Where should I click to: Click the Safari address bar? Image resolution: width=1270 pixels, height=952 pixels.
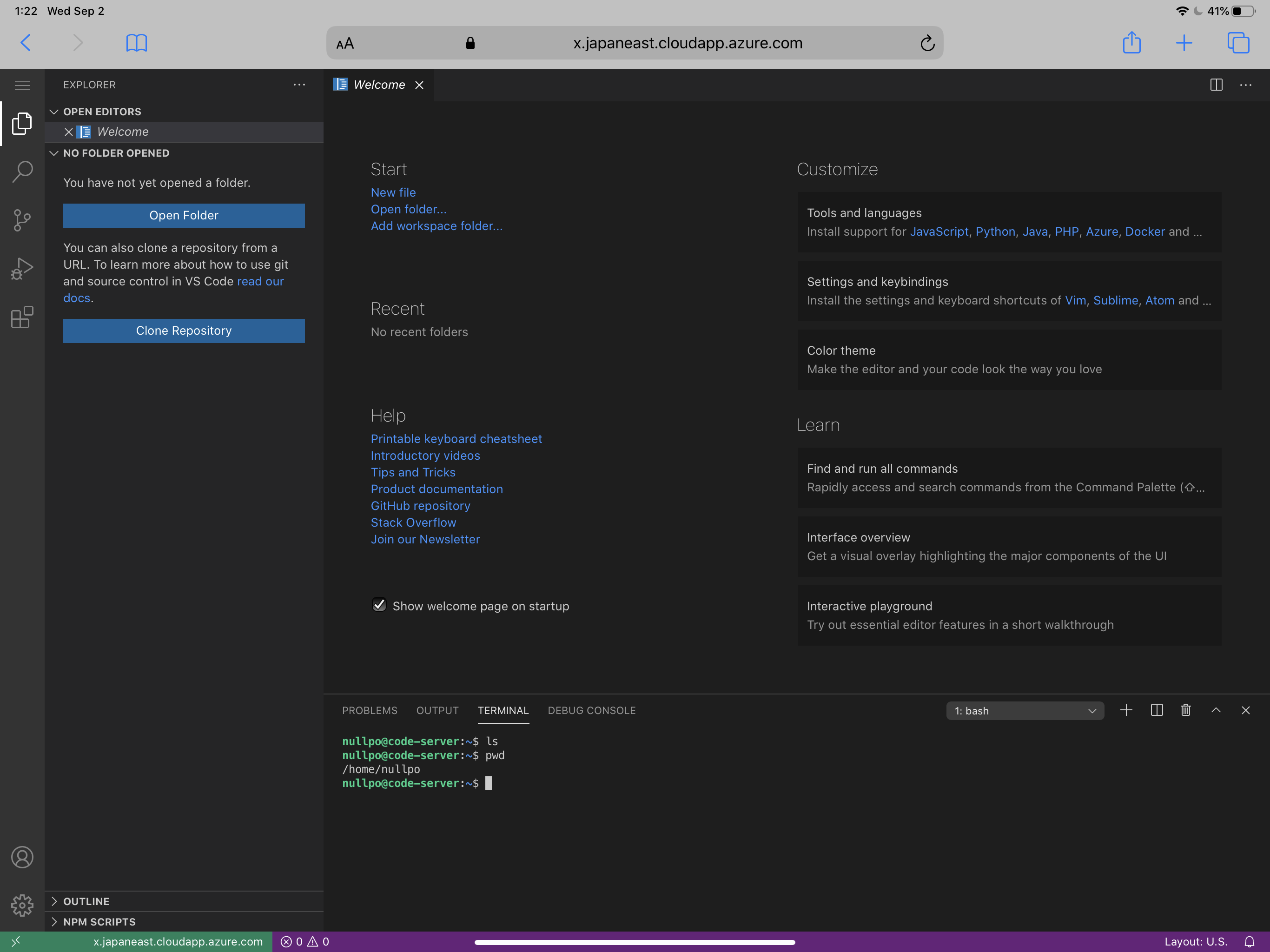[687, 43]
